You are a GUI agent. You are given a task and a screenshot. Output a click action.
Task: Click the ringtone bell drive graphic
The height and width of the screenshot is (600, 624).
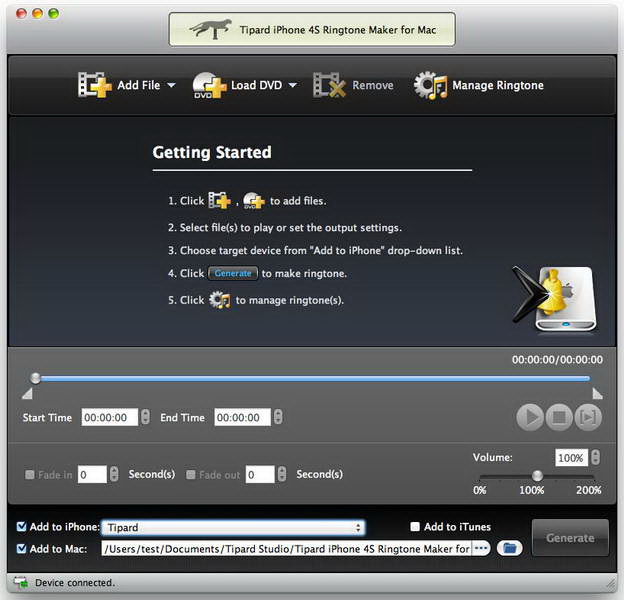[x=555, y=299]
